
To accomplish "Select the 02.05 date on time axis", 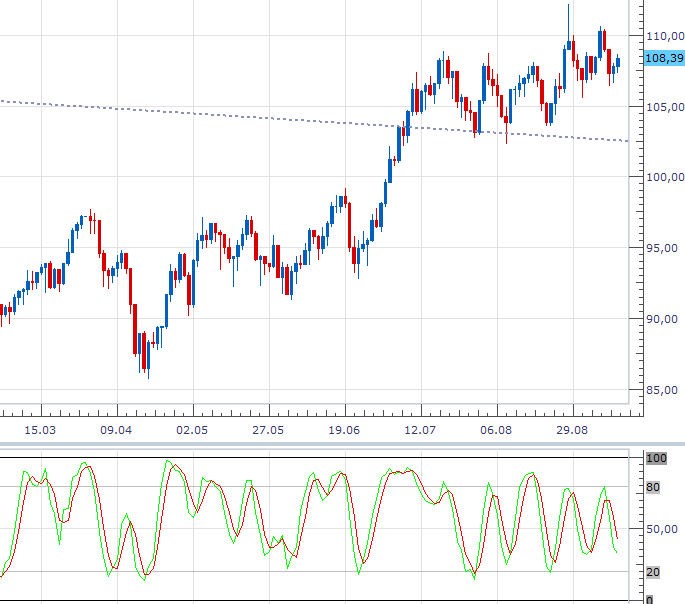I will (191, 429).
